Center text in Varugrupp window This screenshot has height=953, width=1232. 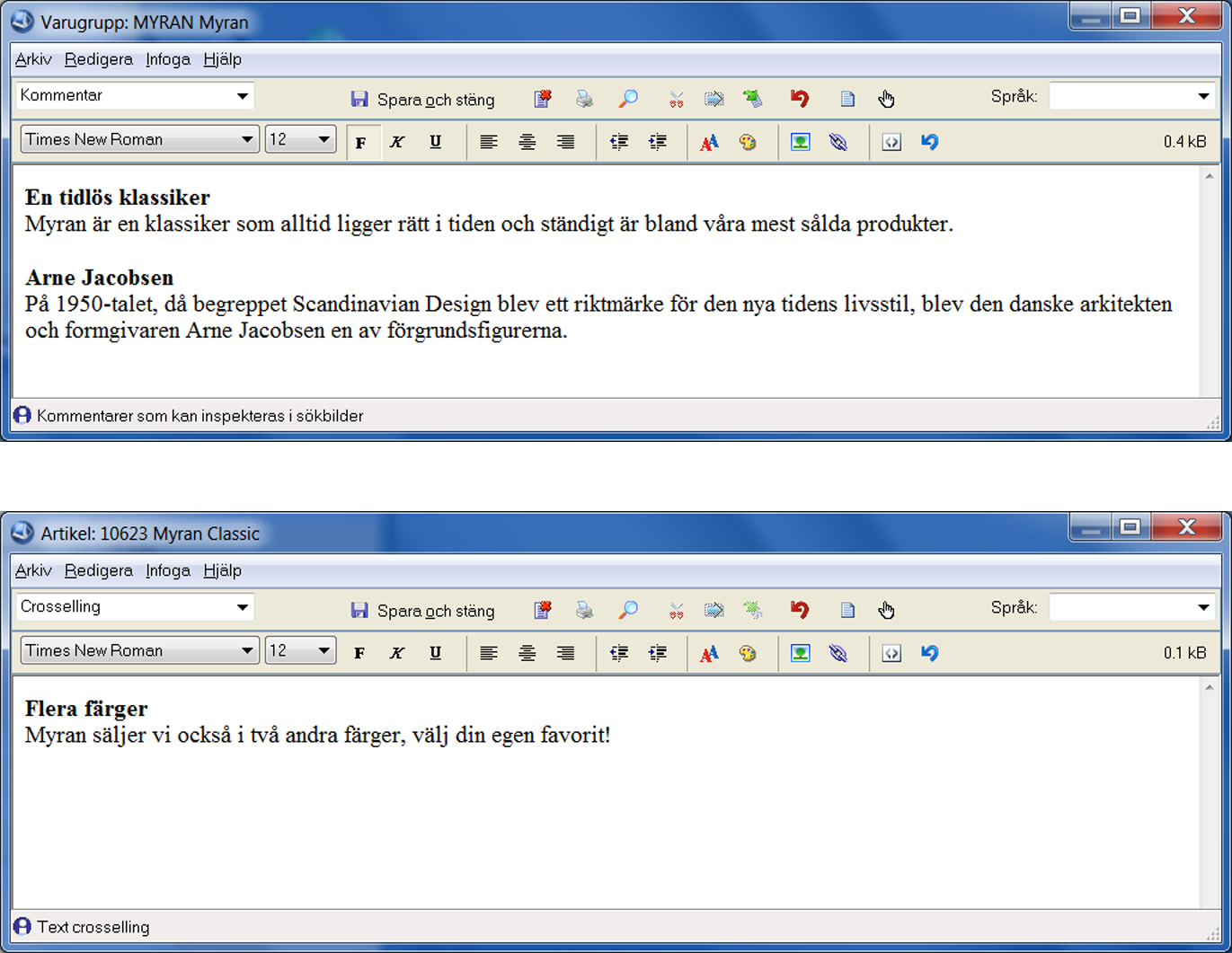point(527,142)
